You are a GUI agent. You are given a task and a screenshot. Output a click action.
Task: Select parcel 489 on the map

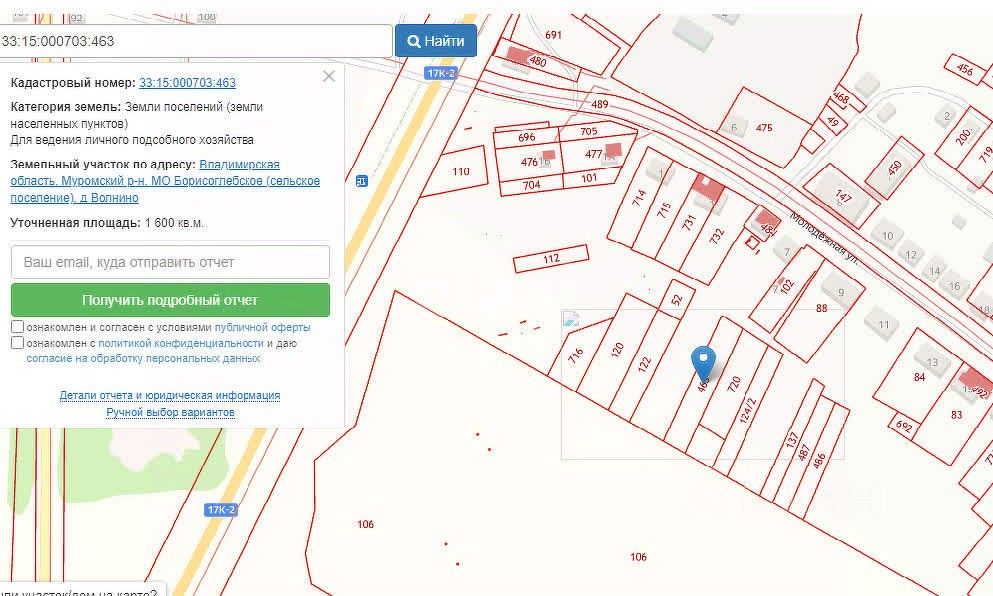[x=600, y=104]
